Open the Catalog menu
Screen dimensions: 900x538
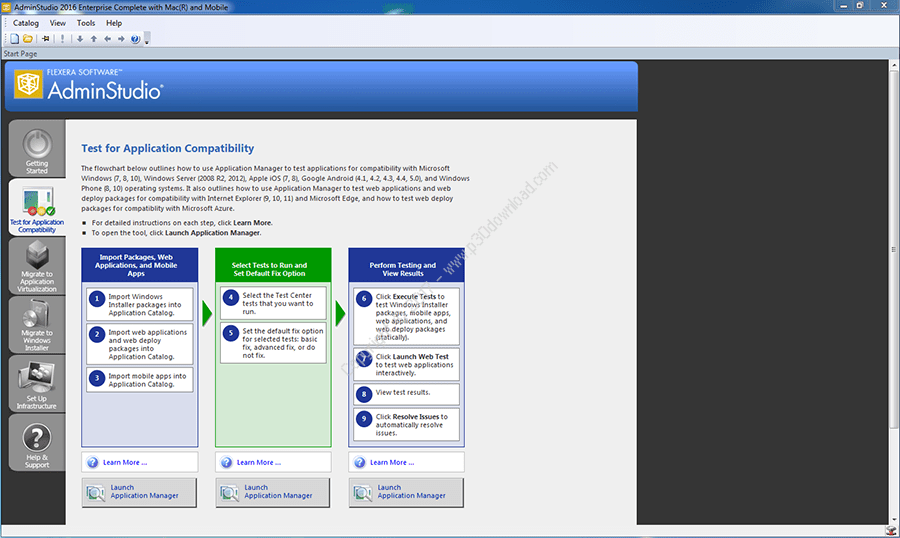coord(26,23)
